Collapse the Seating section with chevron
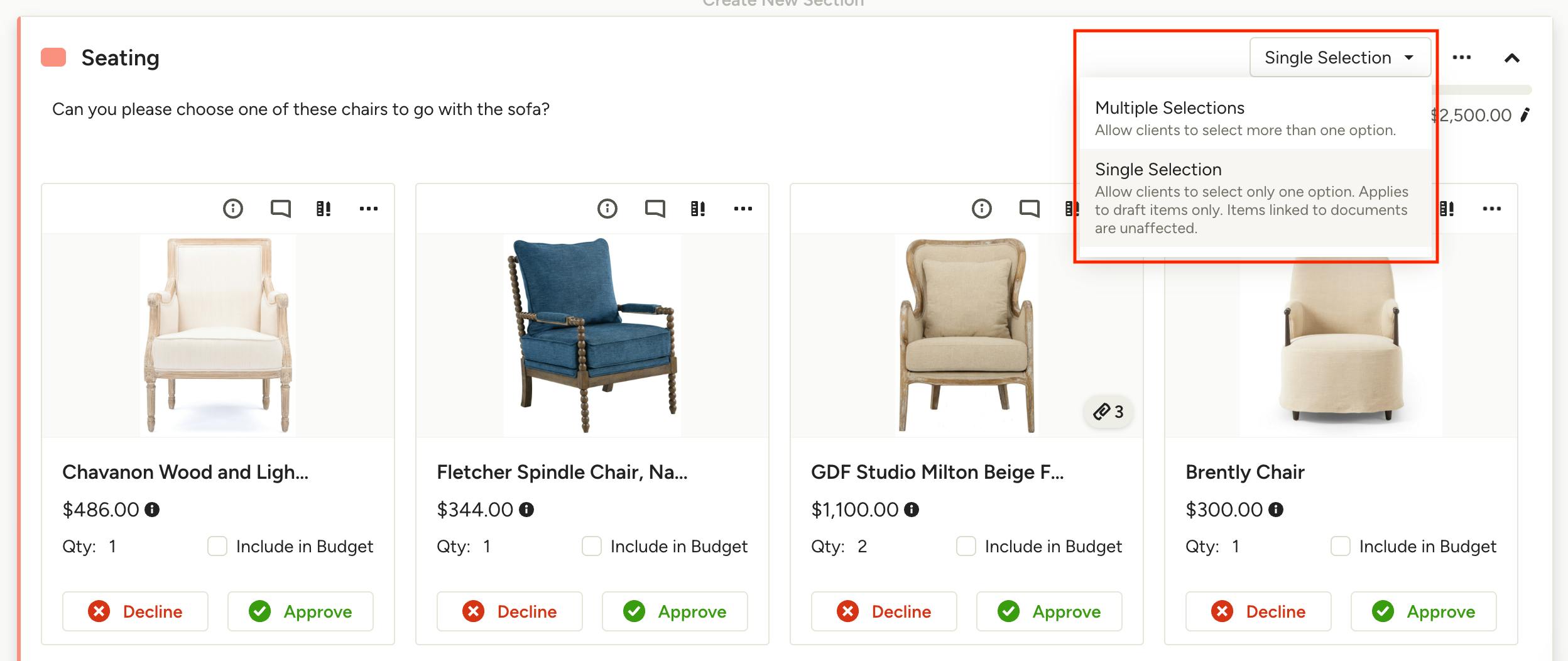This screenshot has height=661, width=1568. point(1512,58)
